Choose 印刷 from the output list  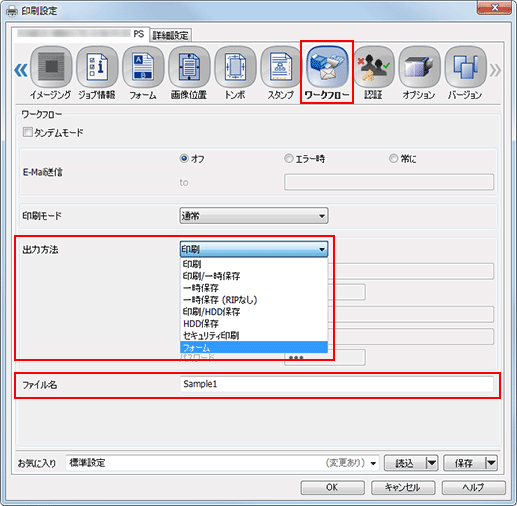pyautogui.click(x=254, y=264)
